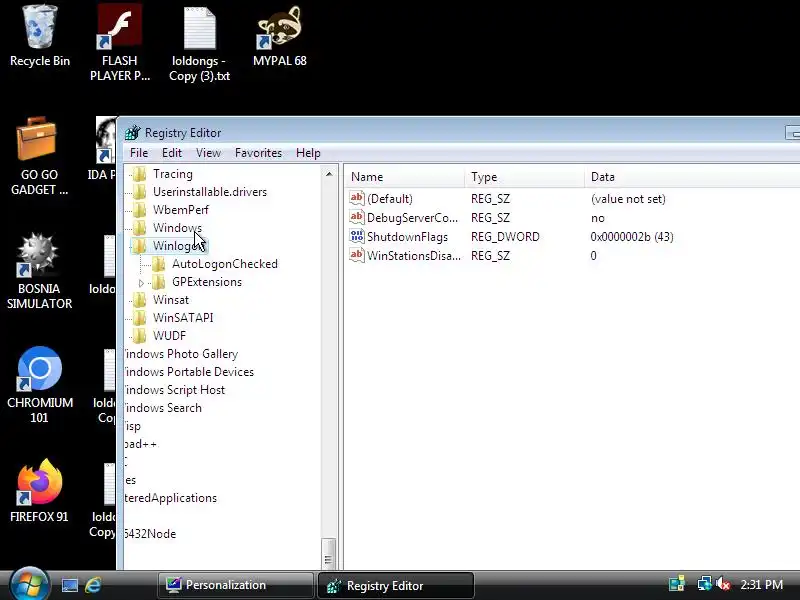Click the data value 0x0000002b (43)

pos(632,237)
